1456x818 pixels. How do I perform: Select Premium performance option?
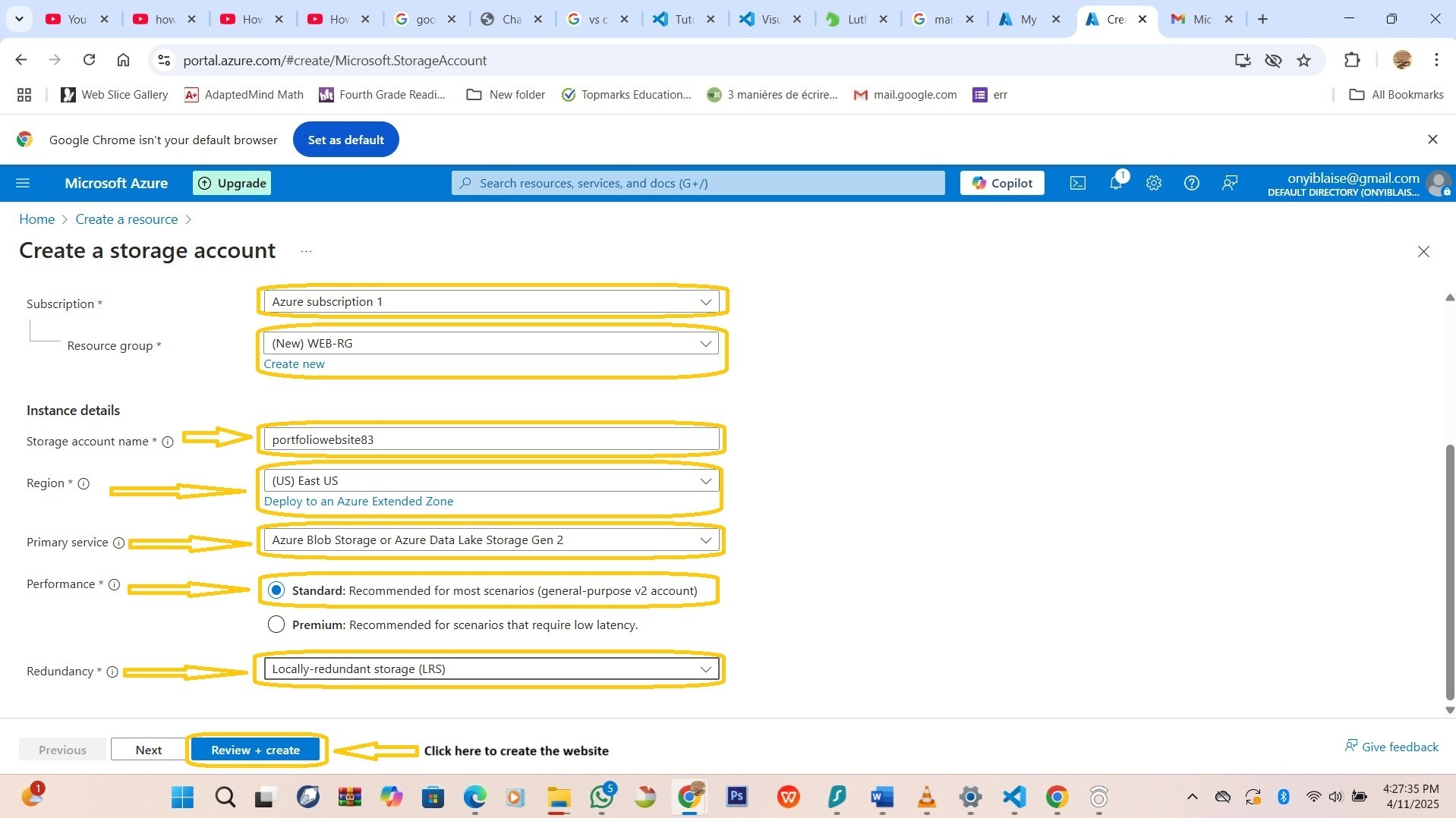(x=276, y=625)
